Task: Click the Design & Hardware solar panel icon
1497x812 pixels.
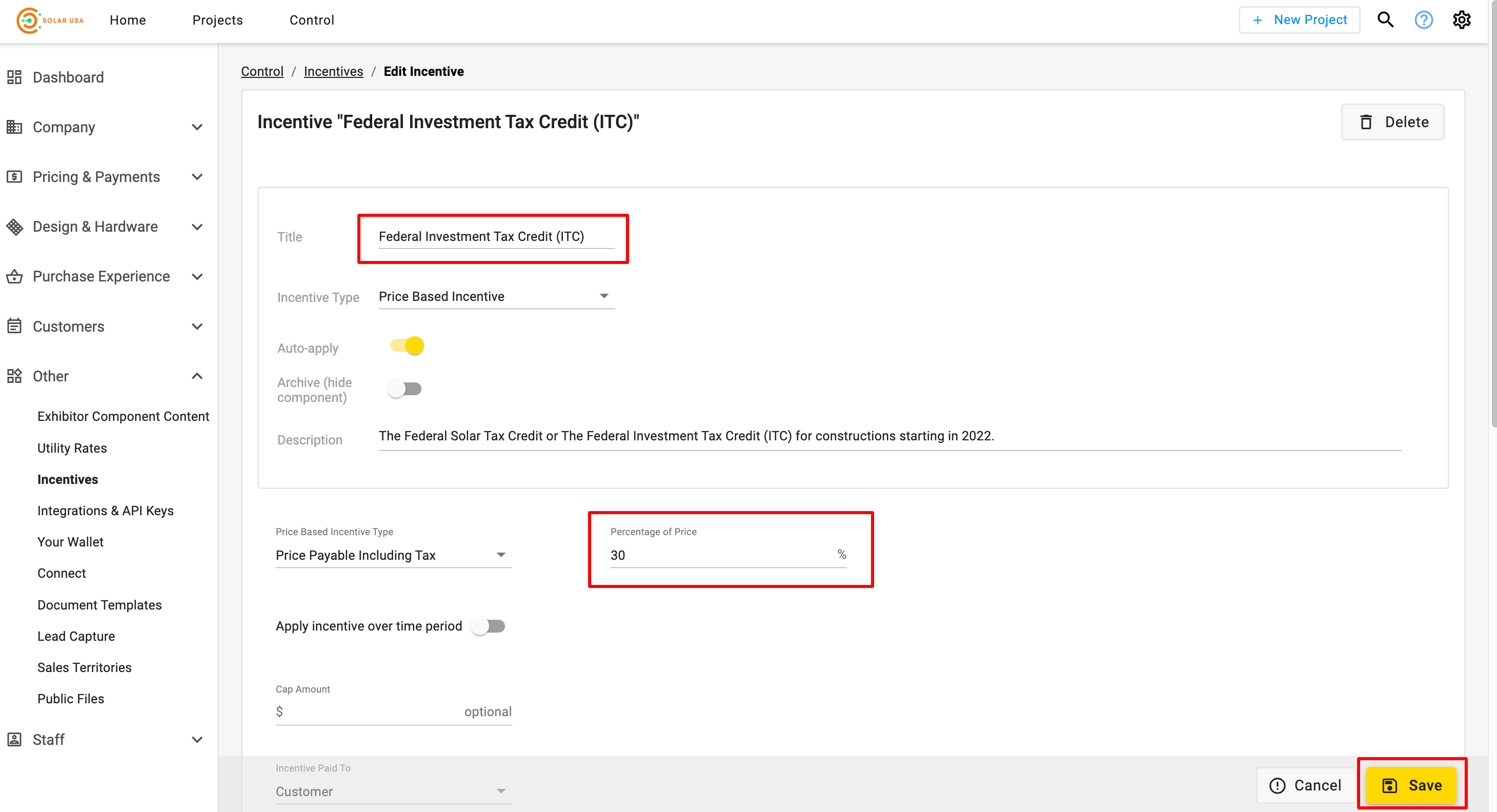Action: 14,227
